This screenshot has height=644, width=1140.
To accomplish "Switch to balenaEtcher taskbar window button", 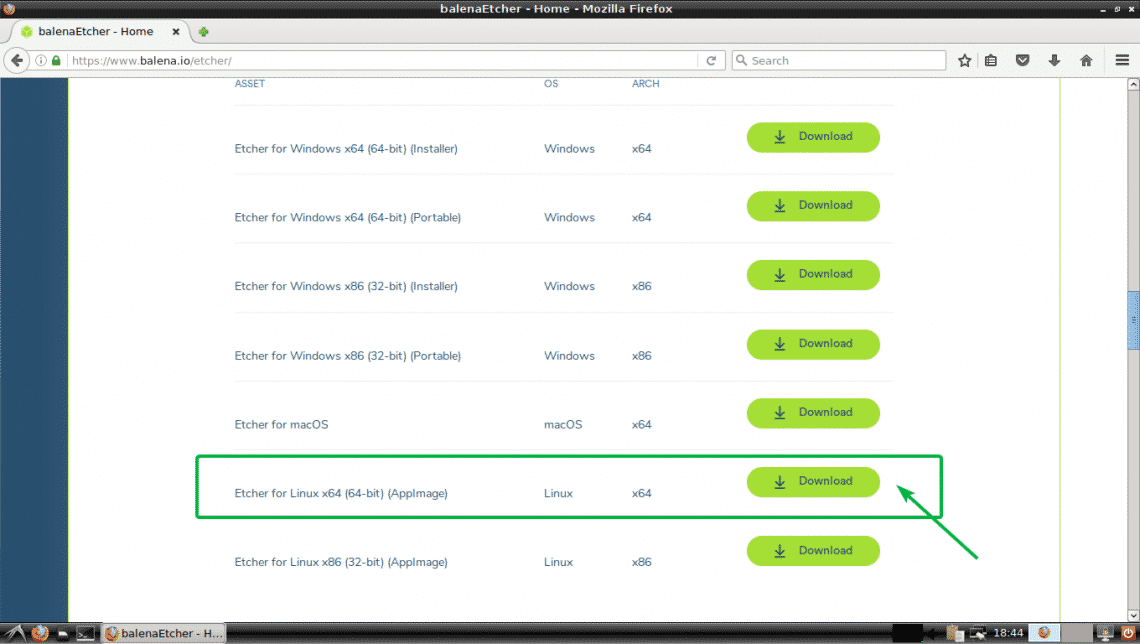I will coord(164,633).
